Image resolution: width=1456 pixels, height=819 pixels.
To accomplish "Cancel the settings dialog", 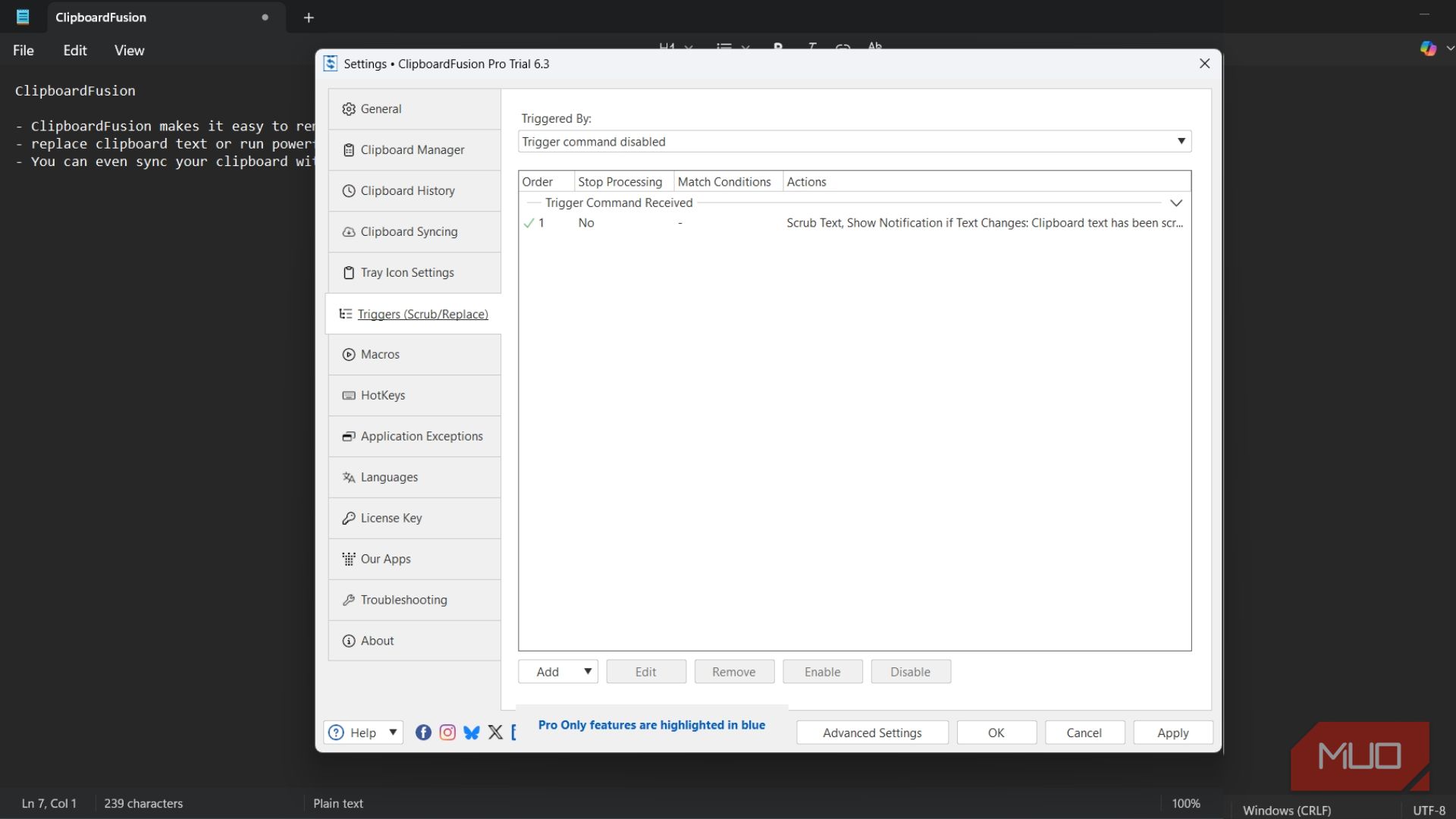I will (x=1084, y=733).
